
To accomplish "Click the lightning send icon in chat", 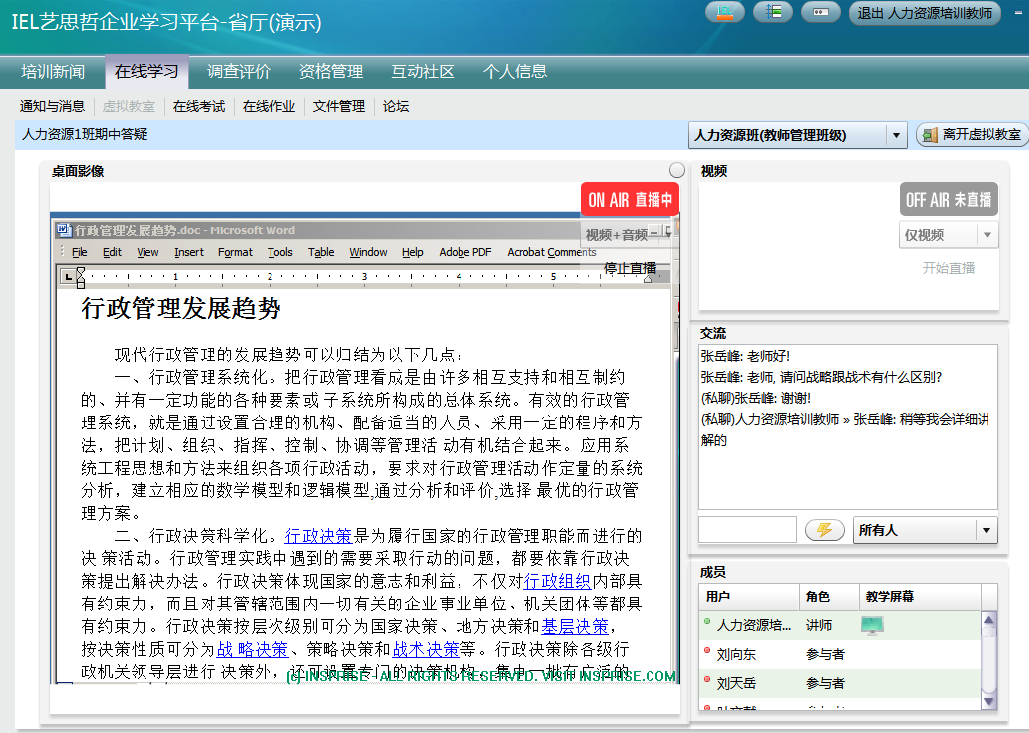I will (x=825, y=530).
